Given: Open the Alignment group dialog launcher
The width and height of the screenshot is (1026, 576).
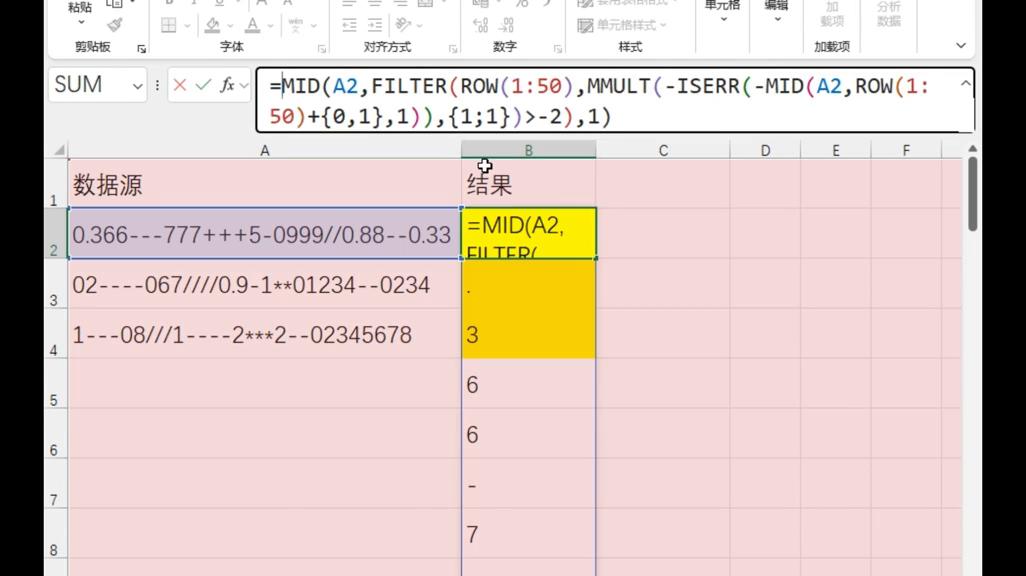Looking at the screenshot, I should click(x=453, y=48).
